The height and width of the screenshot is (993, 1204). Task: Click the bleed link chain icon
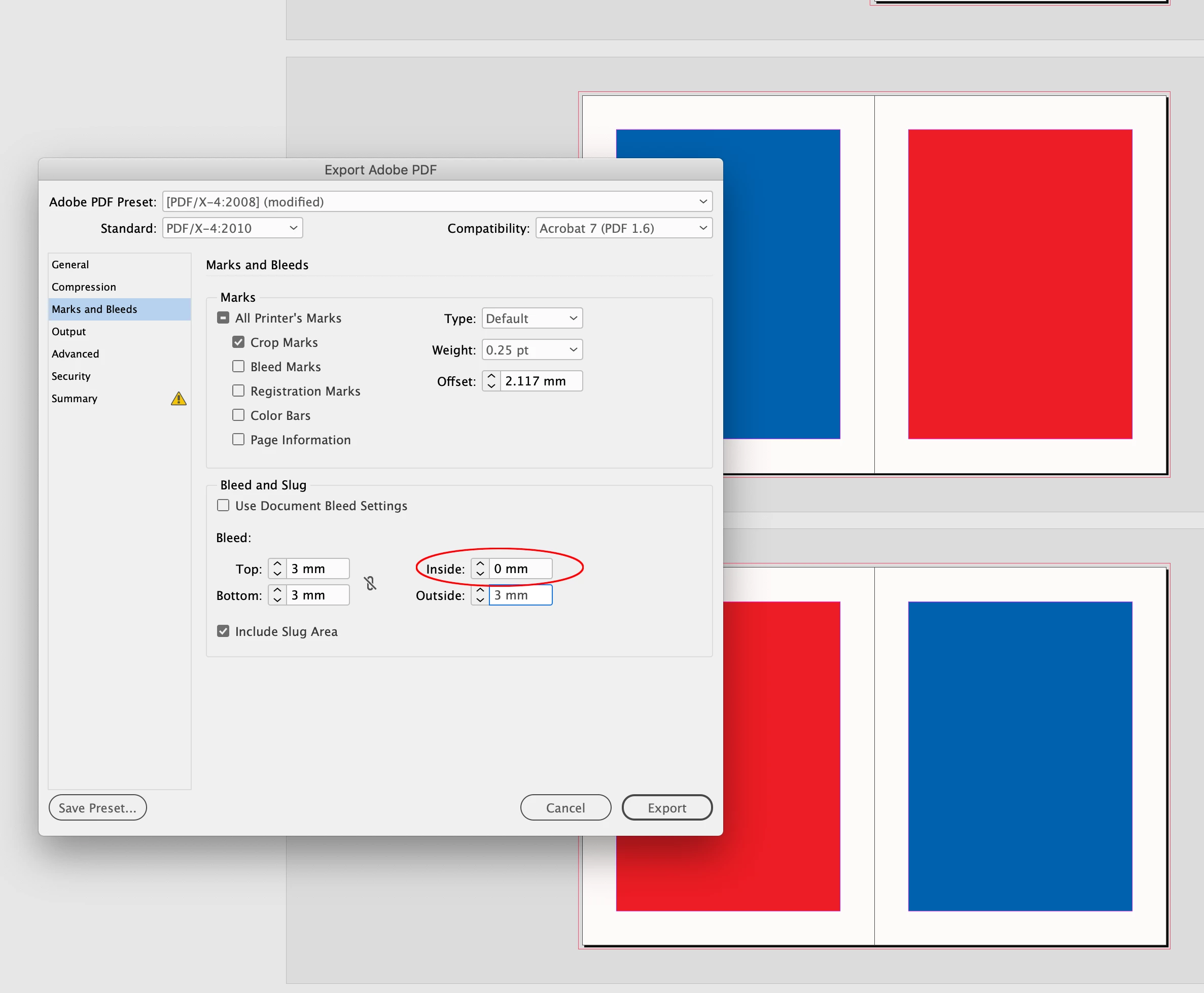[x=370, y=583]
